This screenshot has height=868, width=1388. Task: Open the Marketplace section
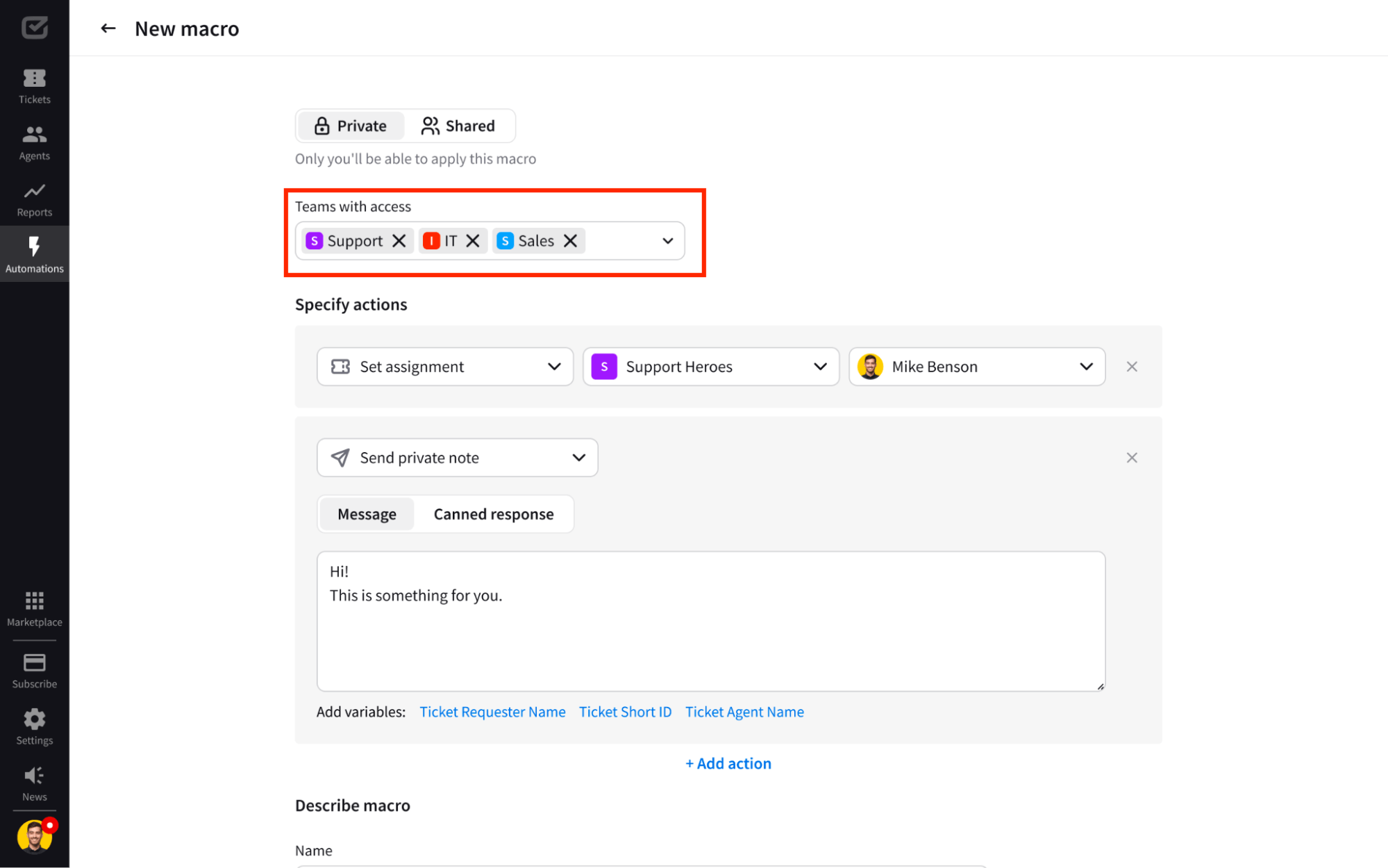(x=34, y=609)
